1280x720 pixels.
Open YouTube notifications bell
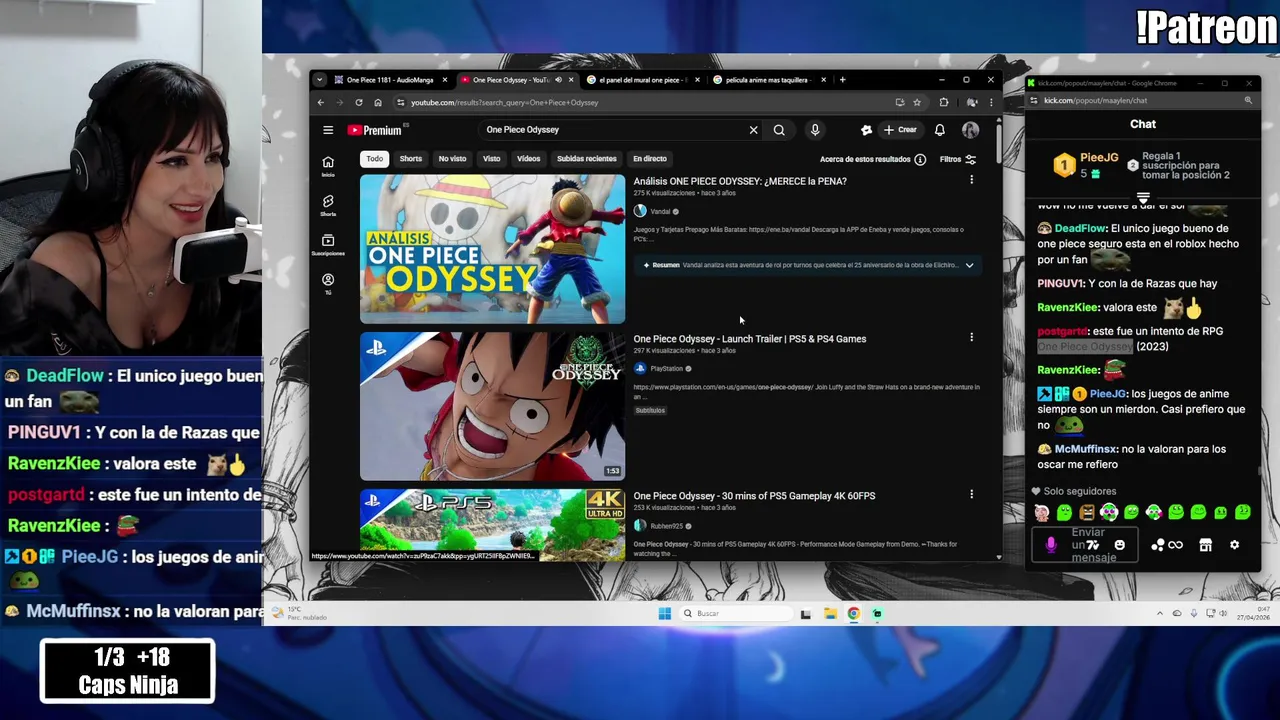click(940, 130)
